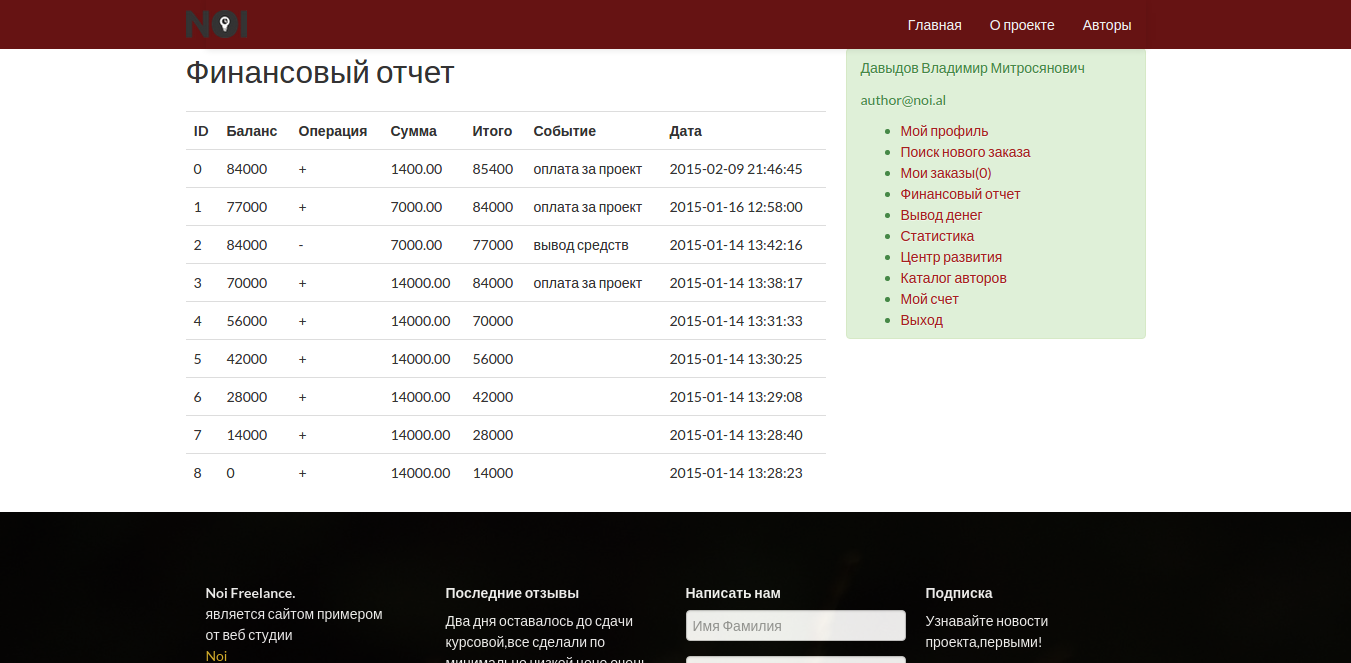Open Каталог авторов link
The height and width of the screenshot is (663, 1351).
point(953,278)
